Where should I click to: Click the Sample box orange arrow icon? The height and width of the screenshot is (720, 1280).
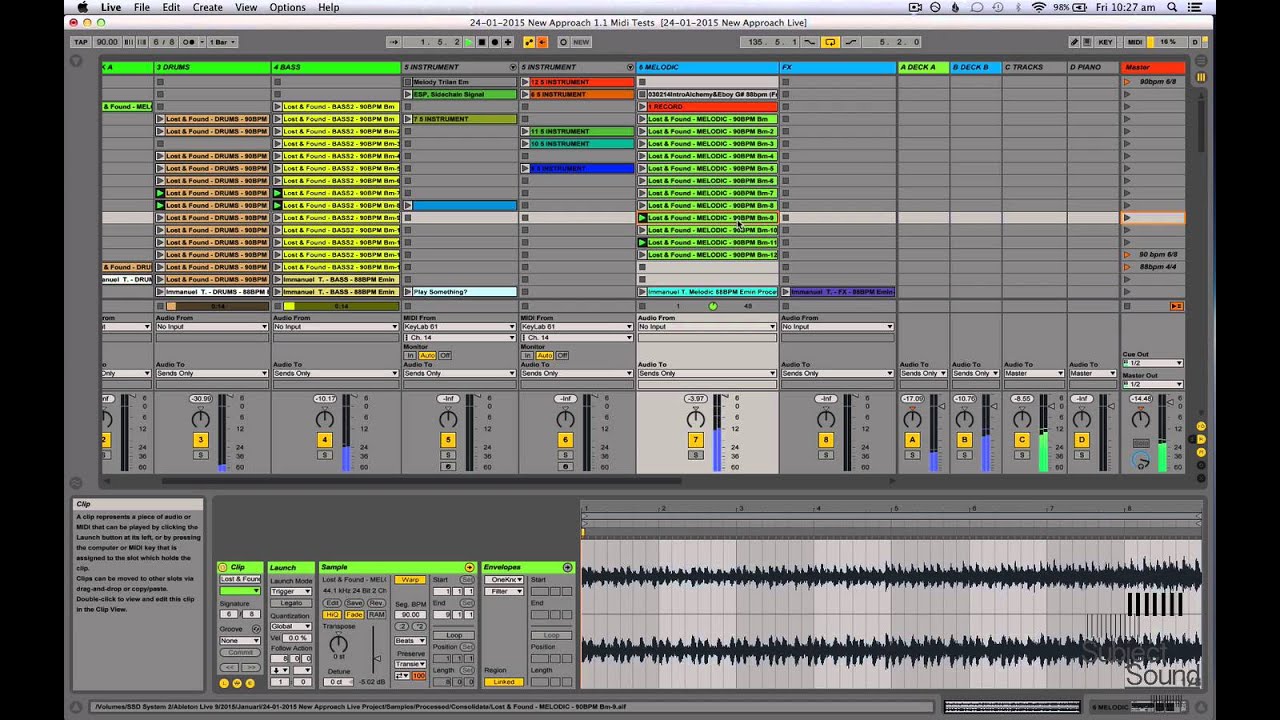[469, 567]
